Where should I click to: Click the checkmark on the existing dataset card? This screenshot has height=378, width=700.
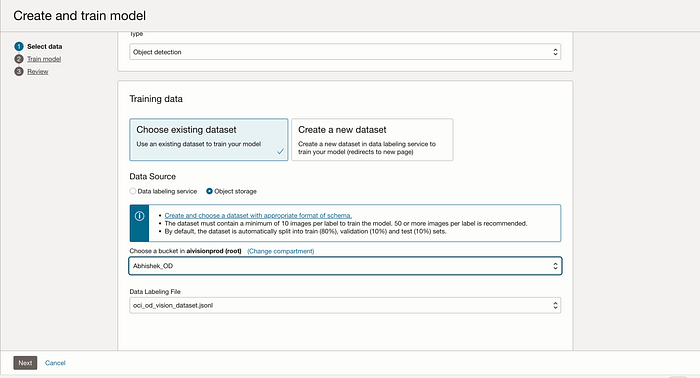click(280, 152)
